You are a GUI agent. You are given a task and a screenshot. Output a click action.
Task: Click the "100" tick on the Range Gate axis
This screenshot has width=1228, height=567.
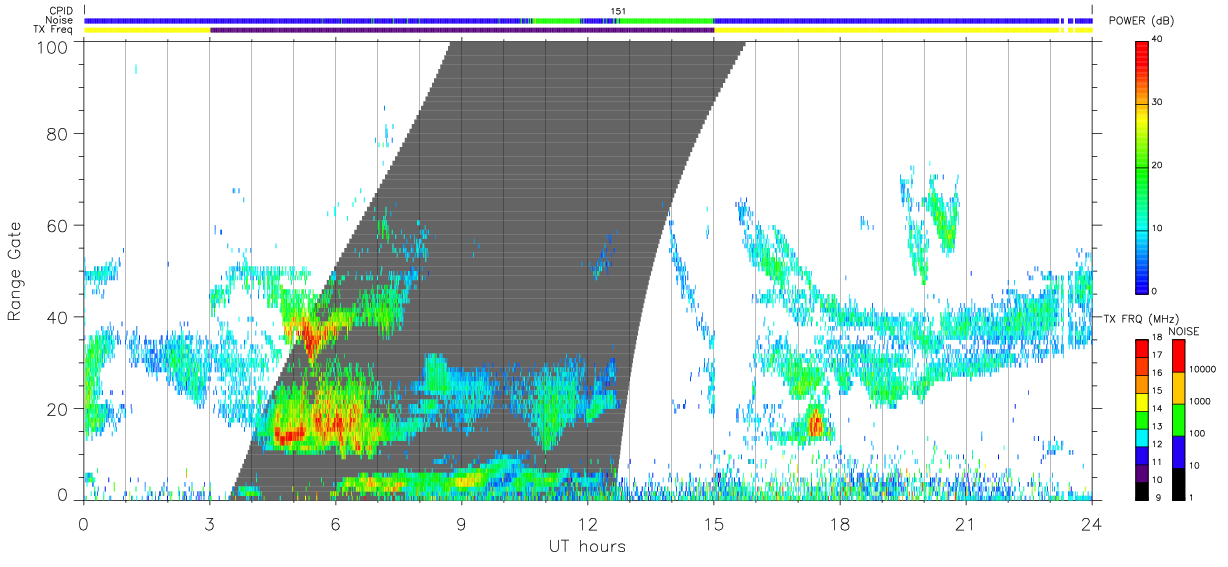55,47
